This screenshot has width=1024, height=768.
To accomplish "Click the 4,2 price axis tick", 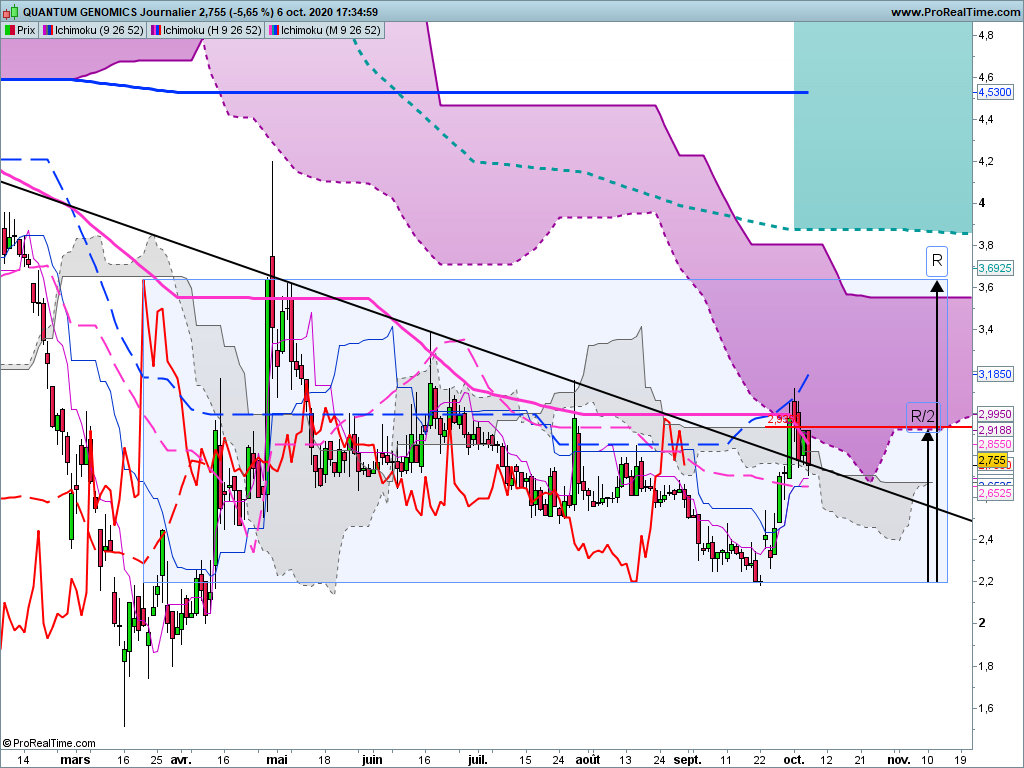I will (x=986, y=161).
